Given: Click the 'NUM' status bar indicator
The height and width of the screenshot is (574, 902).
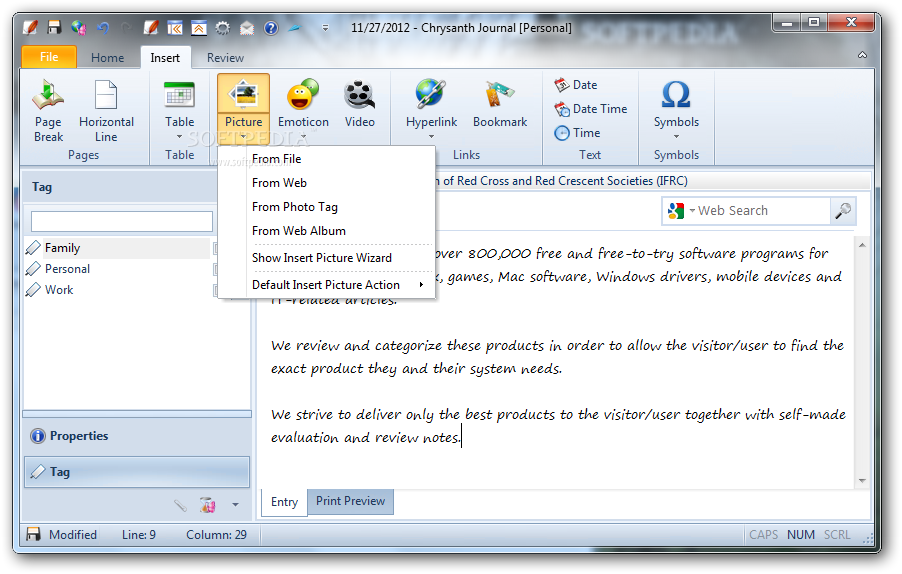Looking at the screenshot, I should point(801,535).
